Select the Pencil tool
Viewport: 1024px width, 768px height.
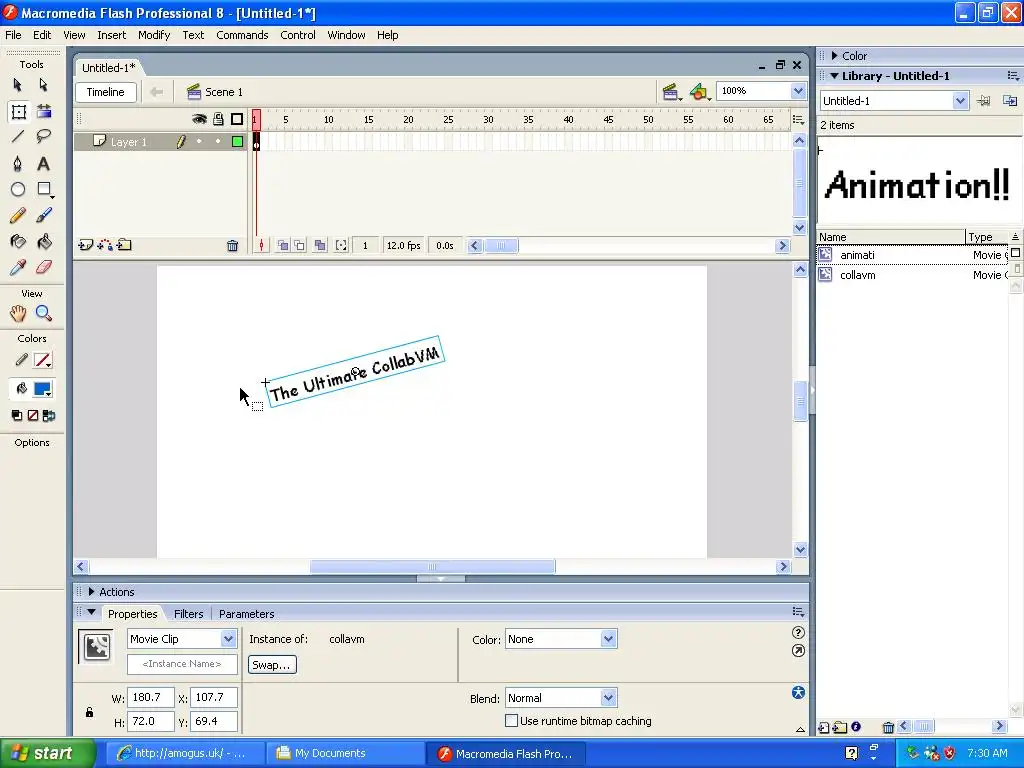click(18, 216)
